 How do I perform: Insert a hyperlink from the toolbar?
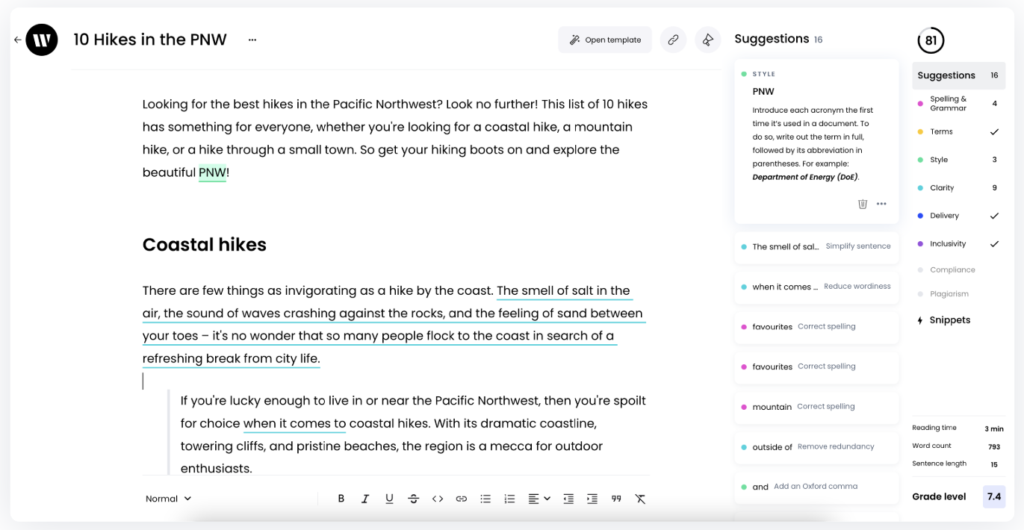pyautogui.click(x=461, y=499)
